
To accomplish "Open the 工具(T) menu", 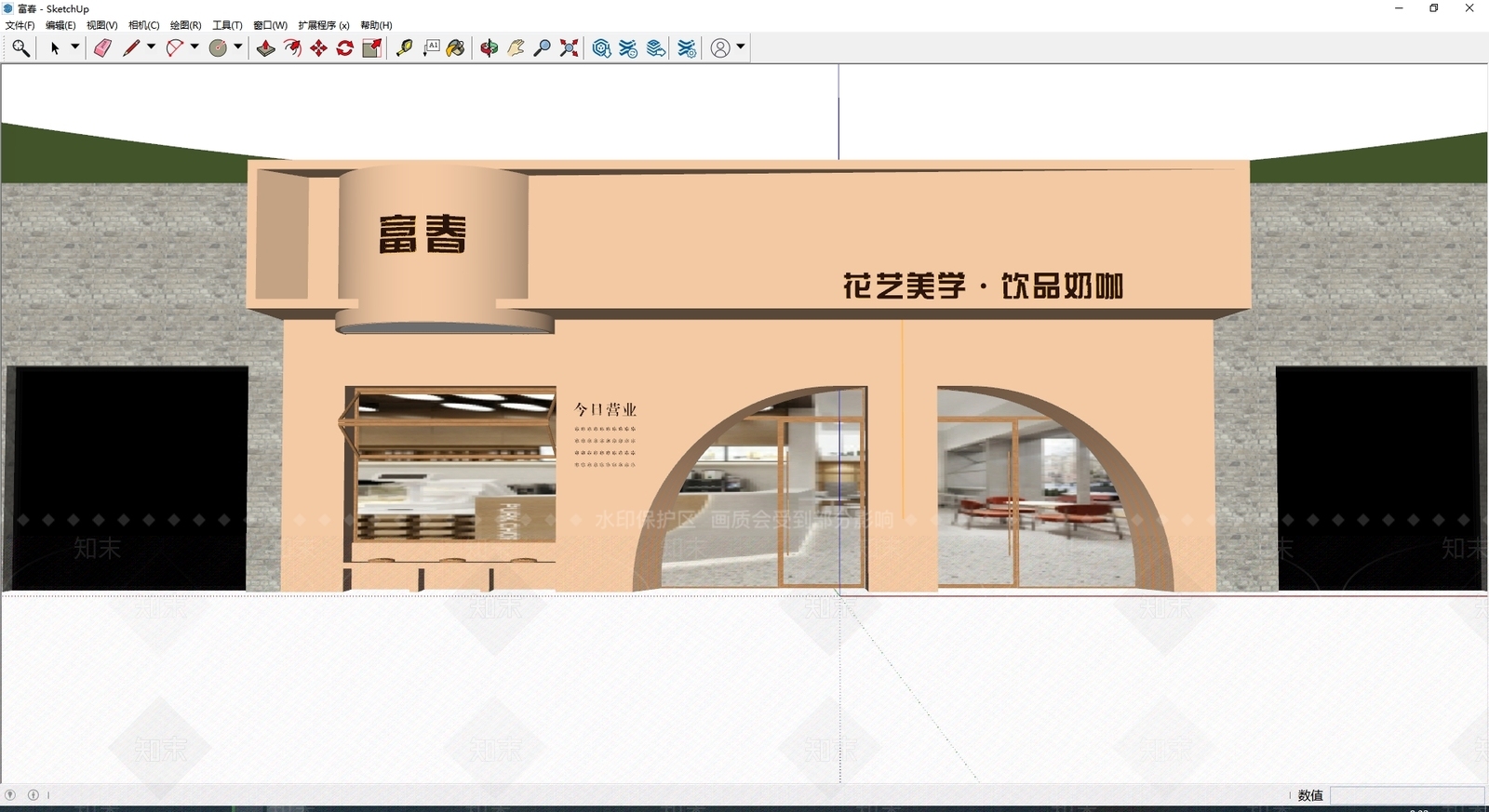I will tap(227, 25).
